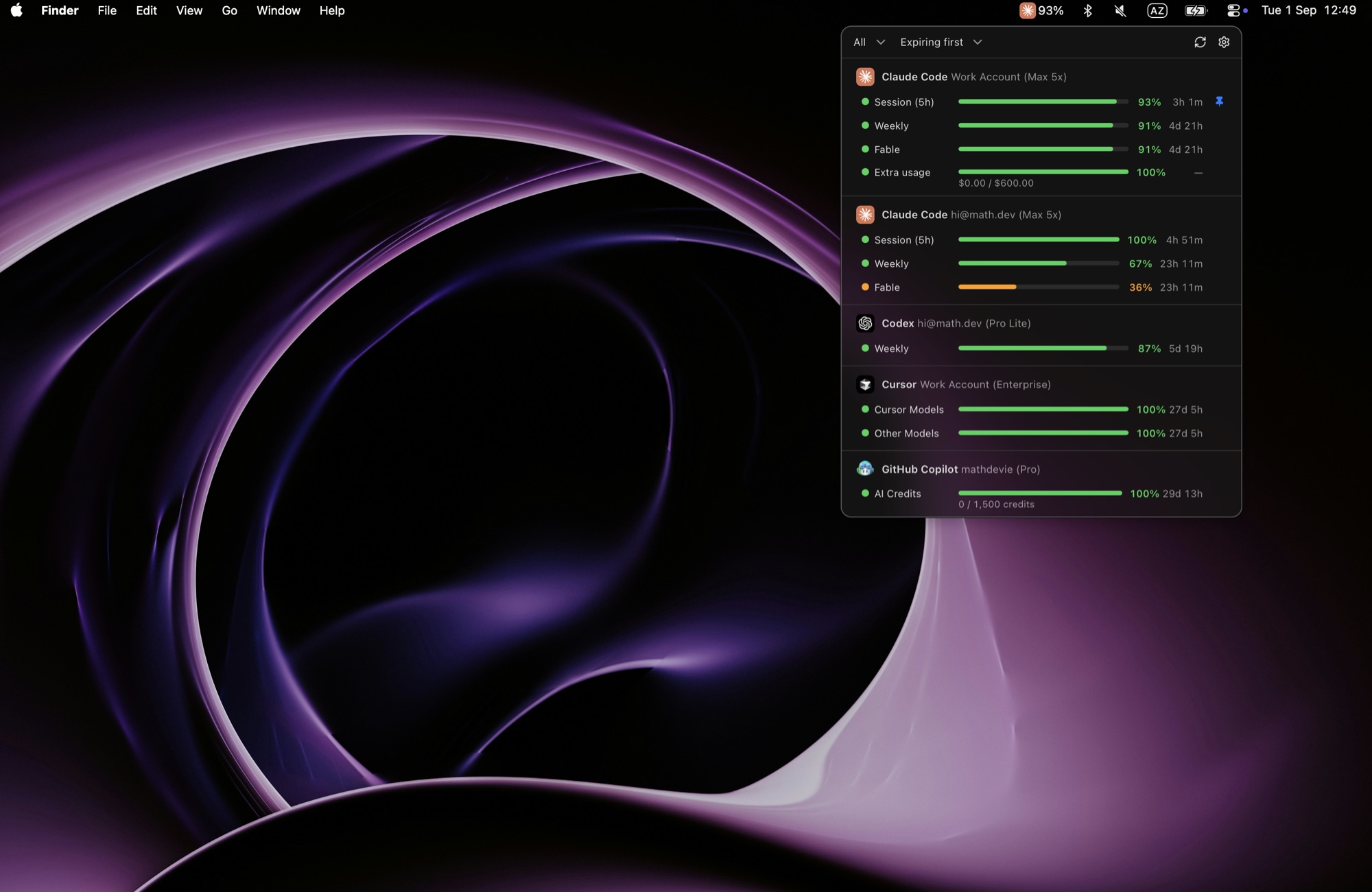Click the '4h 51m' remaining time

click(x=1184, y=240)
